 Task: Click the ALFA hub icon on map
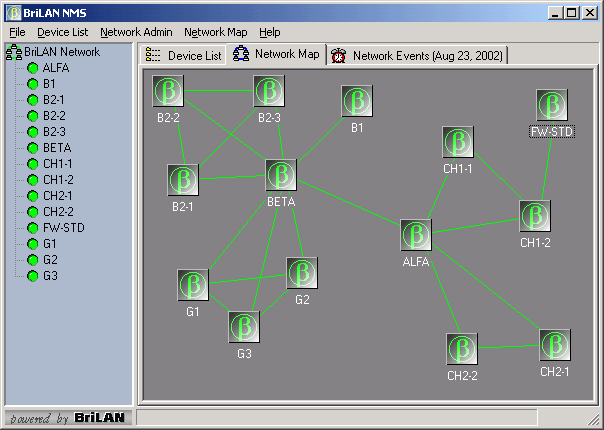[x=416, y=235]
